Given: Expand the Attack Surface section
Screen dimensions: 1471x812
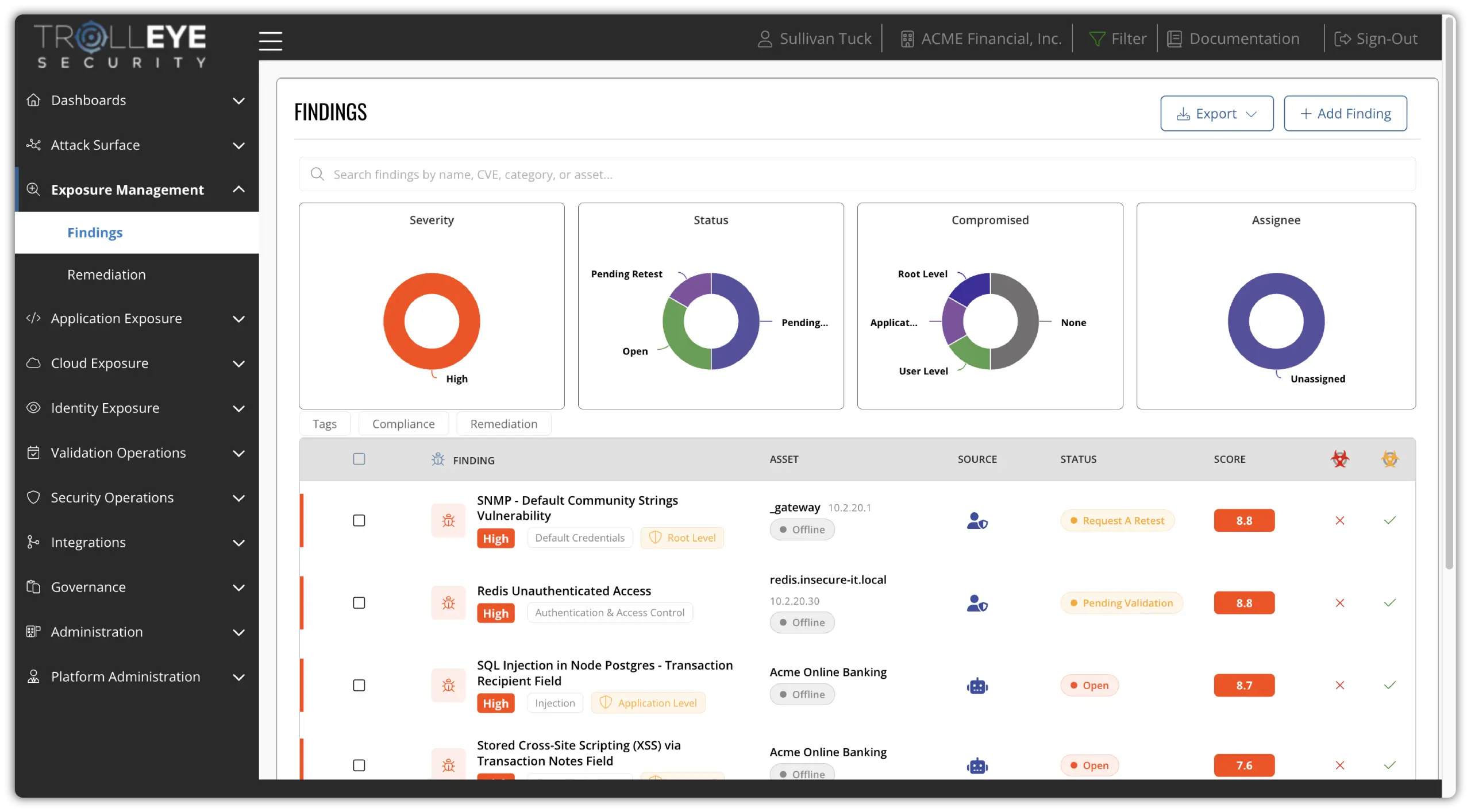Looking at the screenshot, I should point(137,145).
